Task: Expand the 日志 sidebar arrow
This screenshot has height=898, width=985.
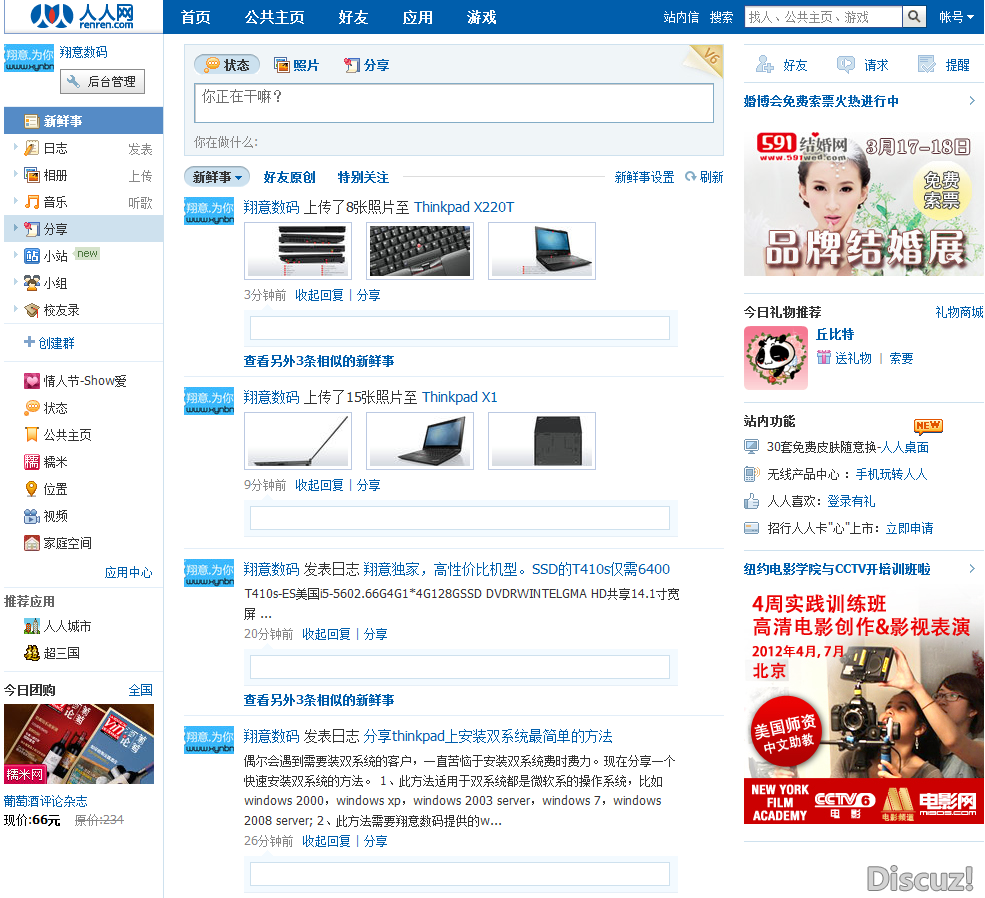Action: (16, 147)
